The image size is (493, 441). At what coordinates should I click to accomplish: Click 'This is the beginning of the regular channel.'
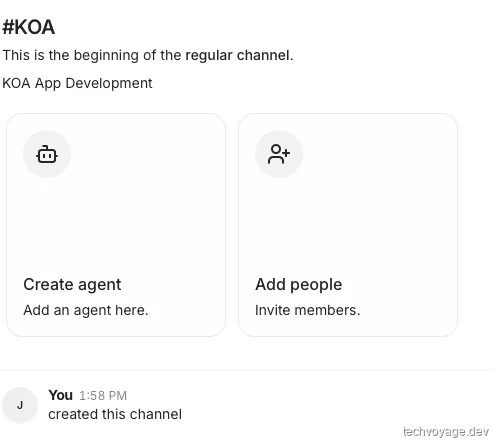[x=148, y=55]
